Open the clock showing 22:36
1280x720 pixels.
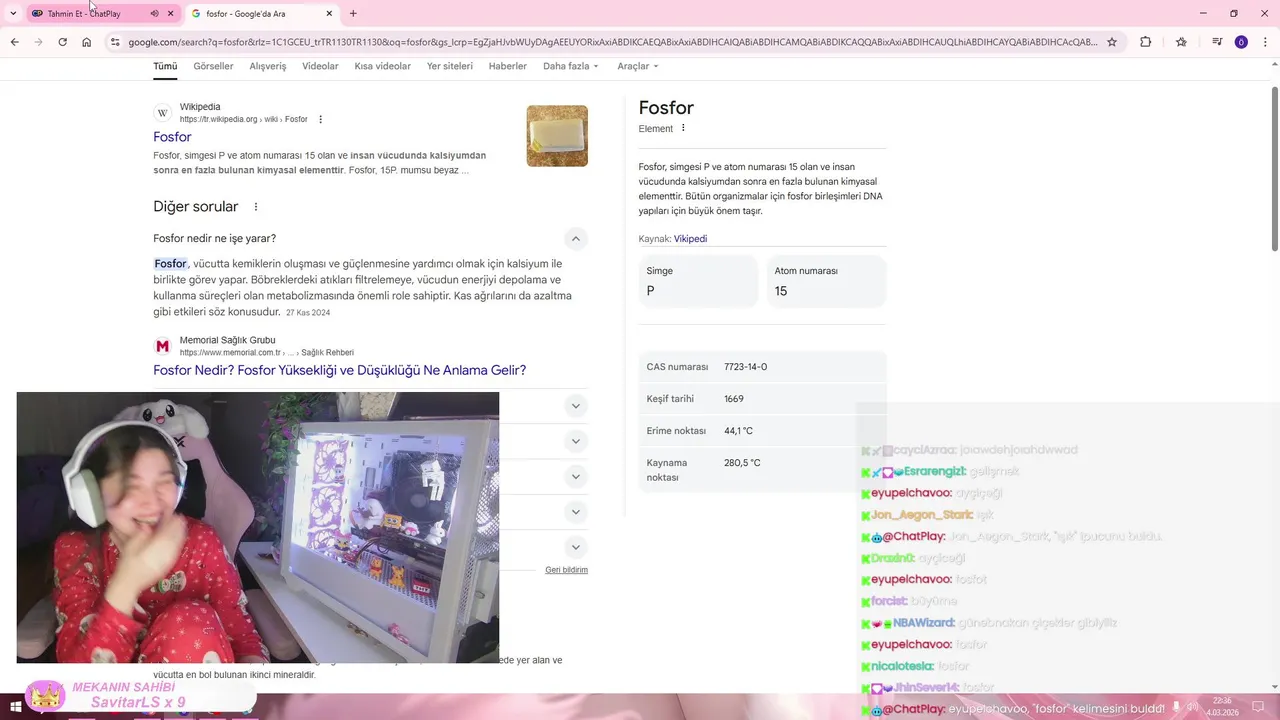tap(1222, 706)
